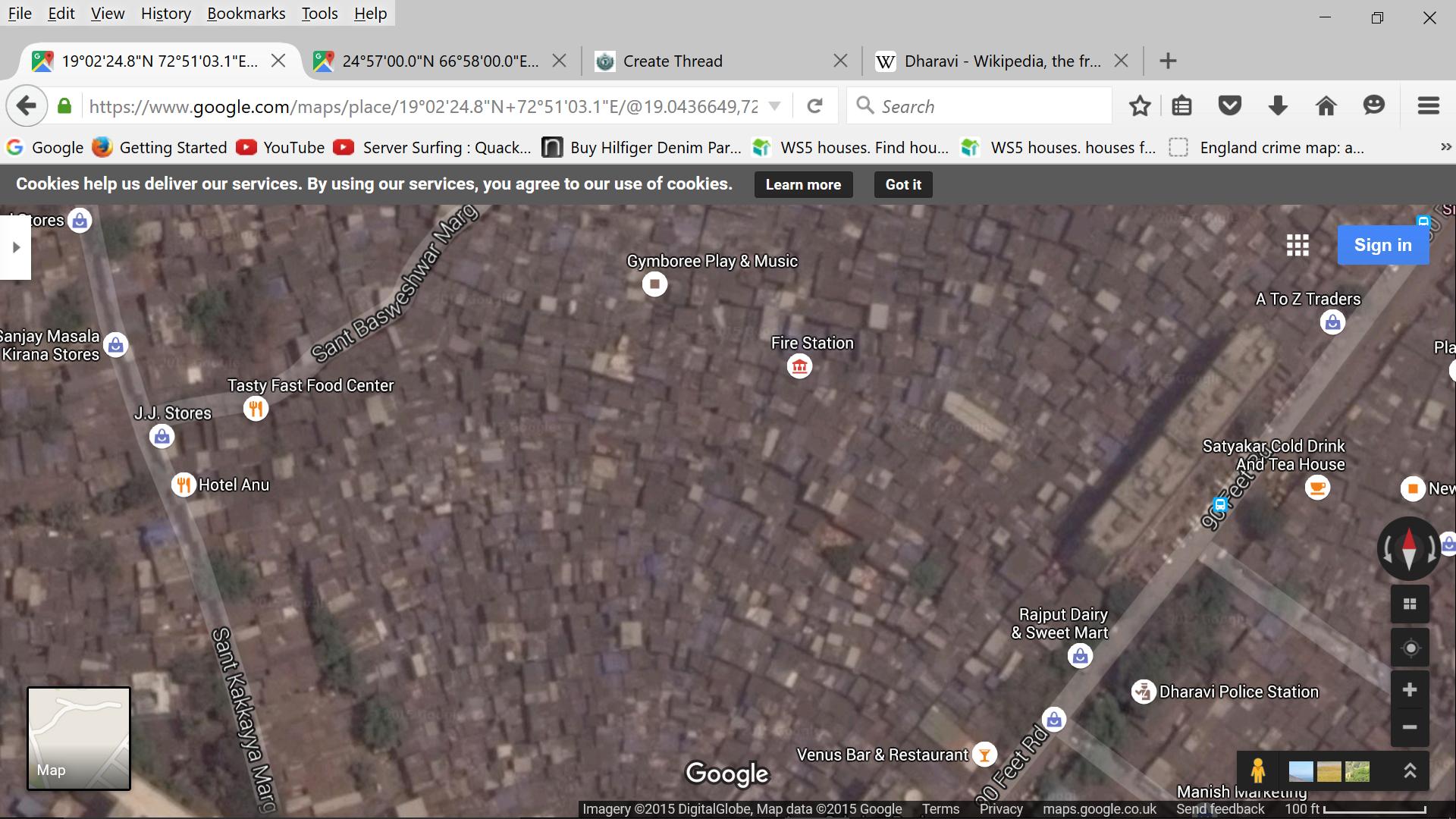The width and height of the screenshot is (1456, 819).
Task: Show bookmarks list icon
Action: tap(1181, 106)
